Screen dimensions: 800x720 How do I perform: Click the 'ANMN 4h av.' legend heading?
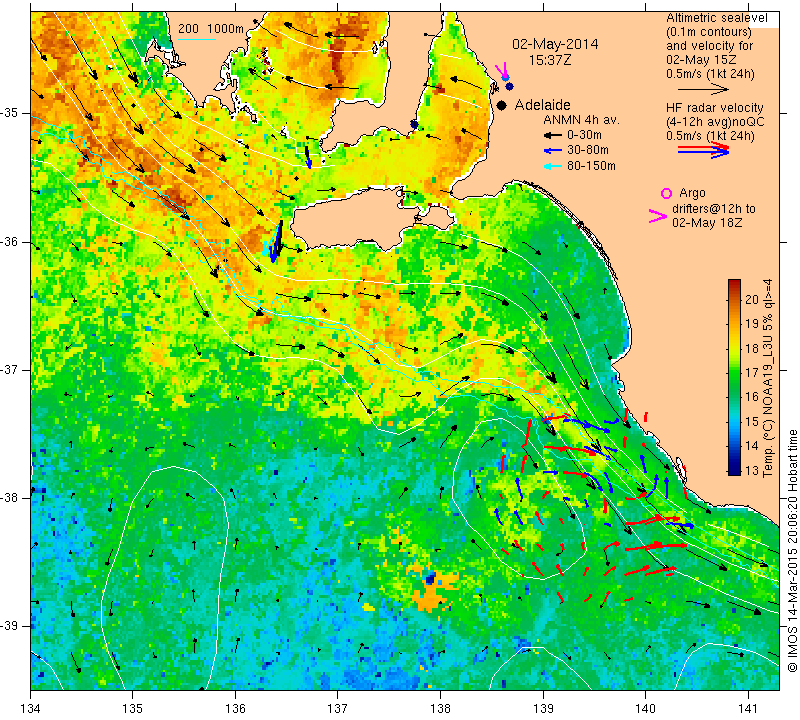(x=581, y=120)
